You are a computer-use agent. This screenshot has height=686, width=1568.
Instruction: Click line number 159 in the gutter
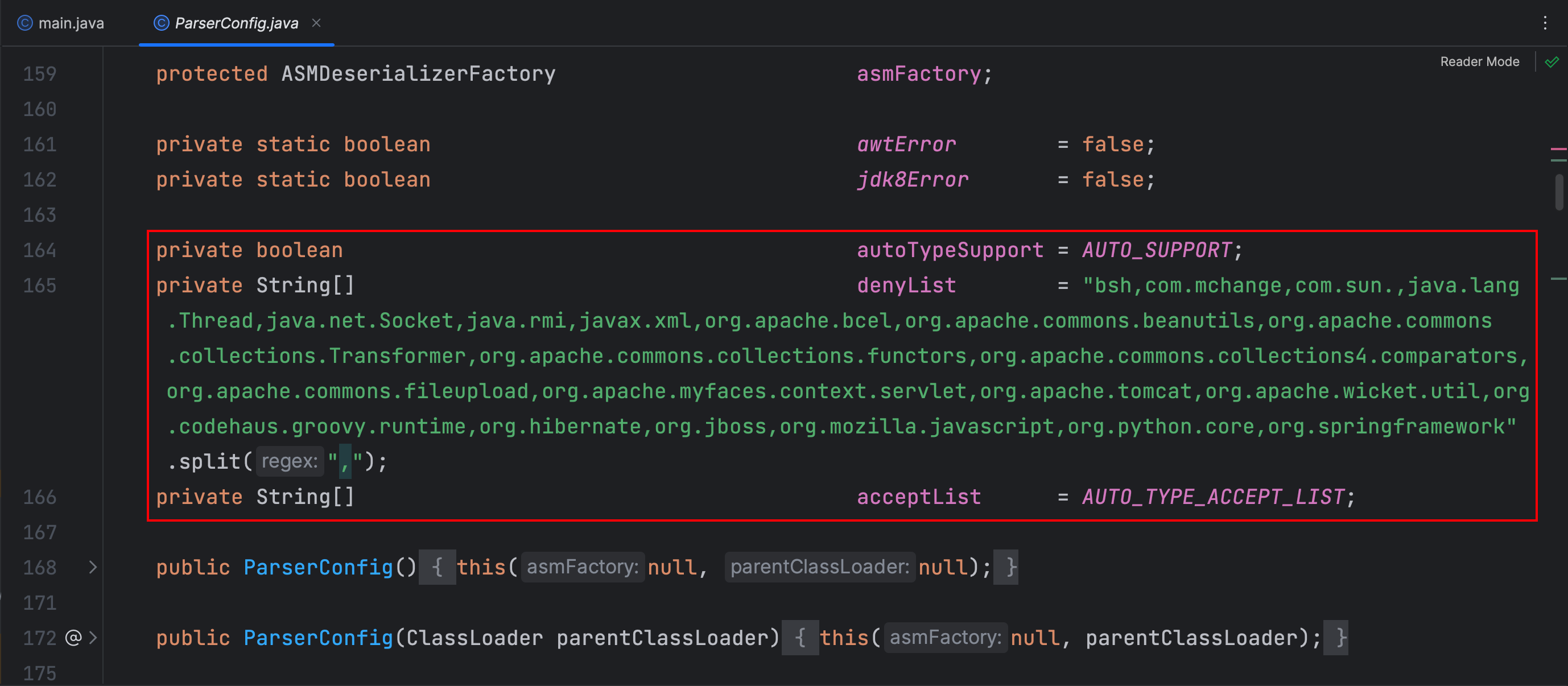click(40, 75)
